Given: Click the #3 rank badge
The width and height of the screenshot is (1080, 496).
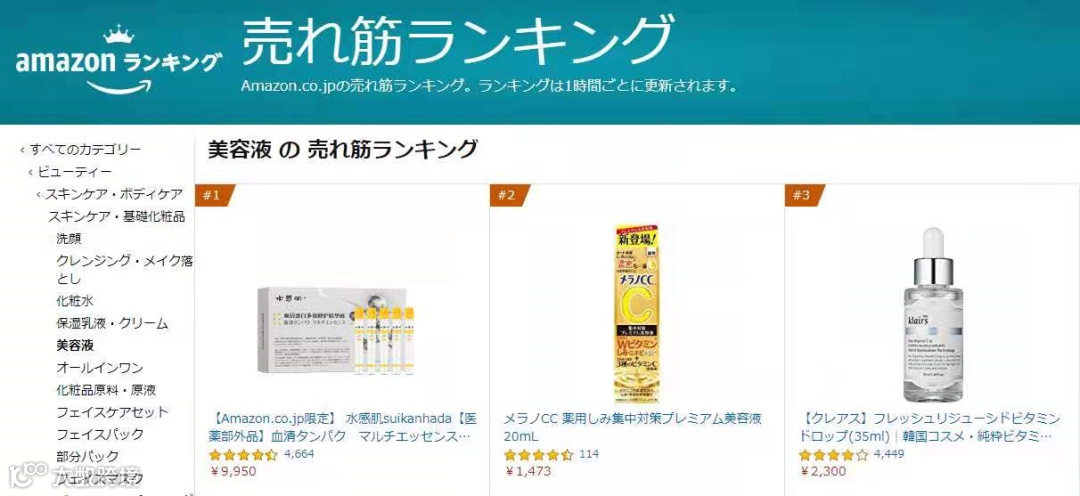Looking at the screenshot, I should point(804,196).
